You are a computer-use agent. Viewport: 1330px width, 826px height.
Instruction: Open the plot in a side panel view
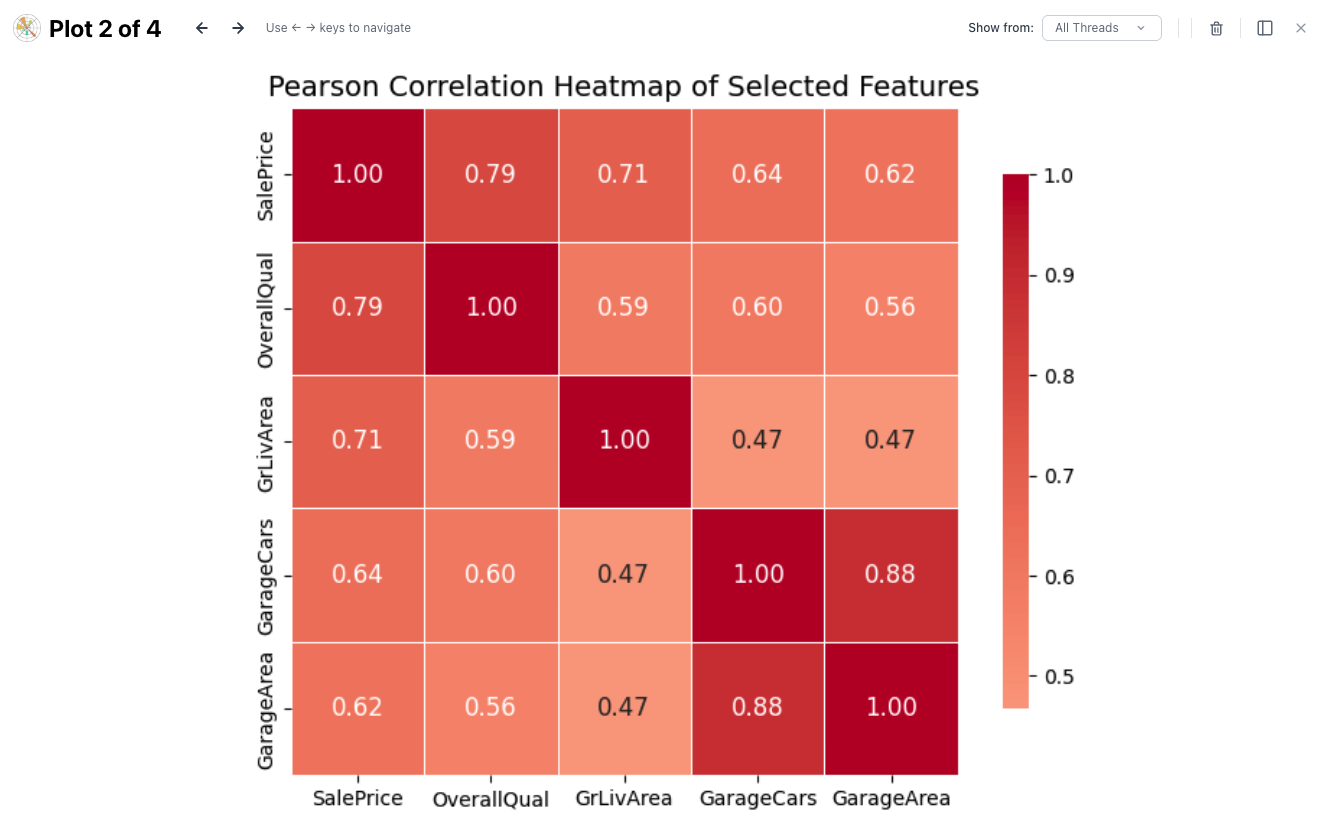[x=1264, y=28]
